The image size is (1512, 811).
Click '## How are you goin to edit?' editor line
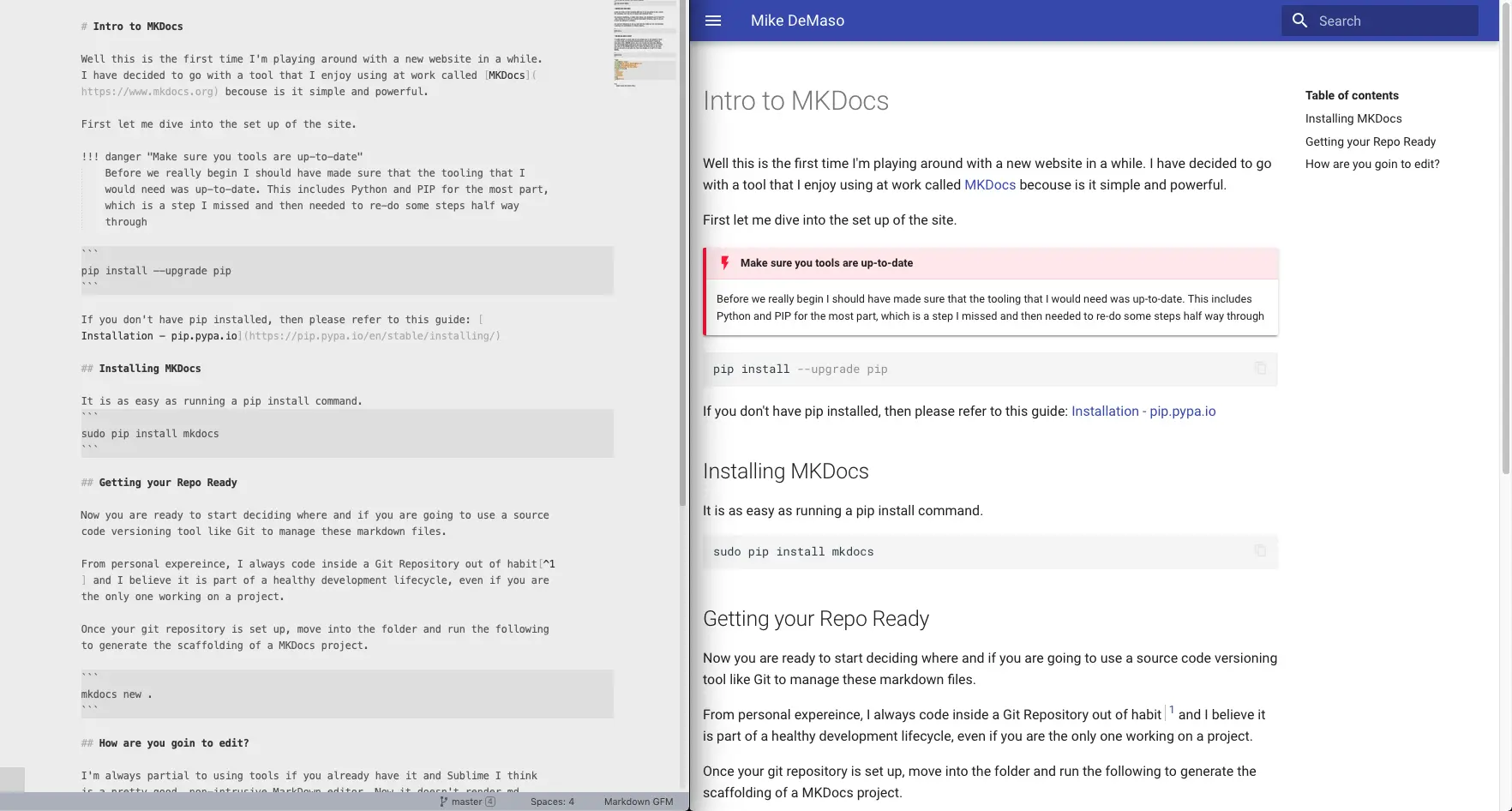coord(165,743)
